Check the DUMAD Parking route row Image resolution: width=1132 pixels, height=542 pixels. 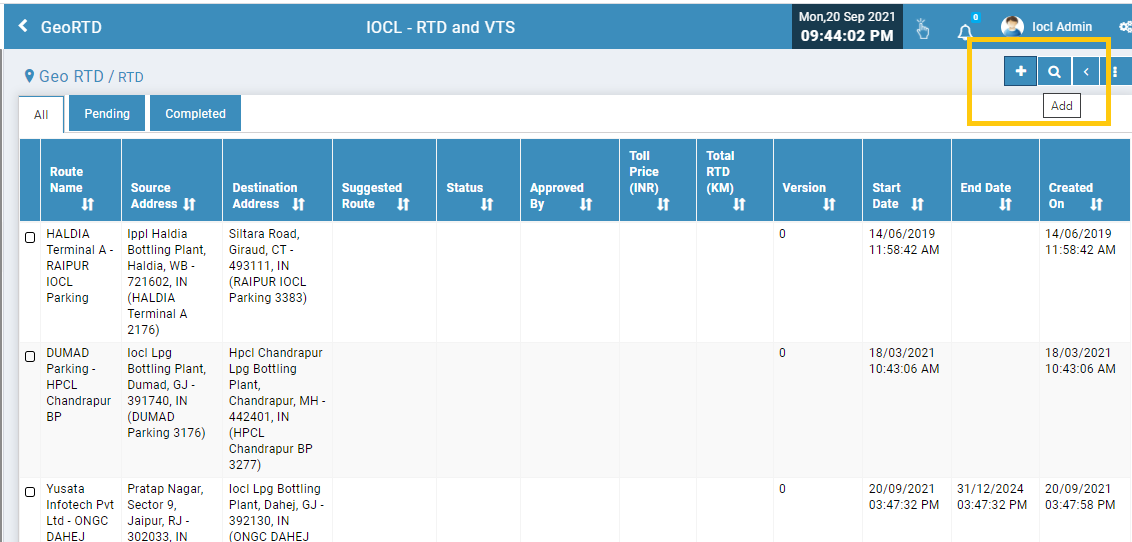pos(30,357)
